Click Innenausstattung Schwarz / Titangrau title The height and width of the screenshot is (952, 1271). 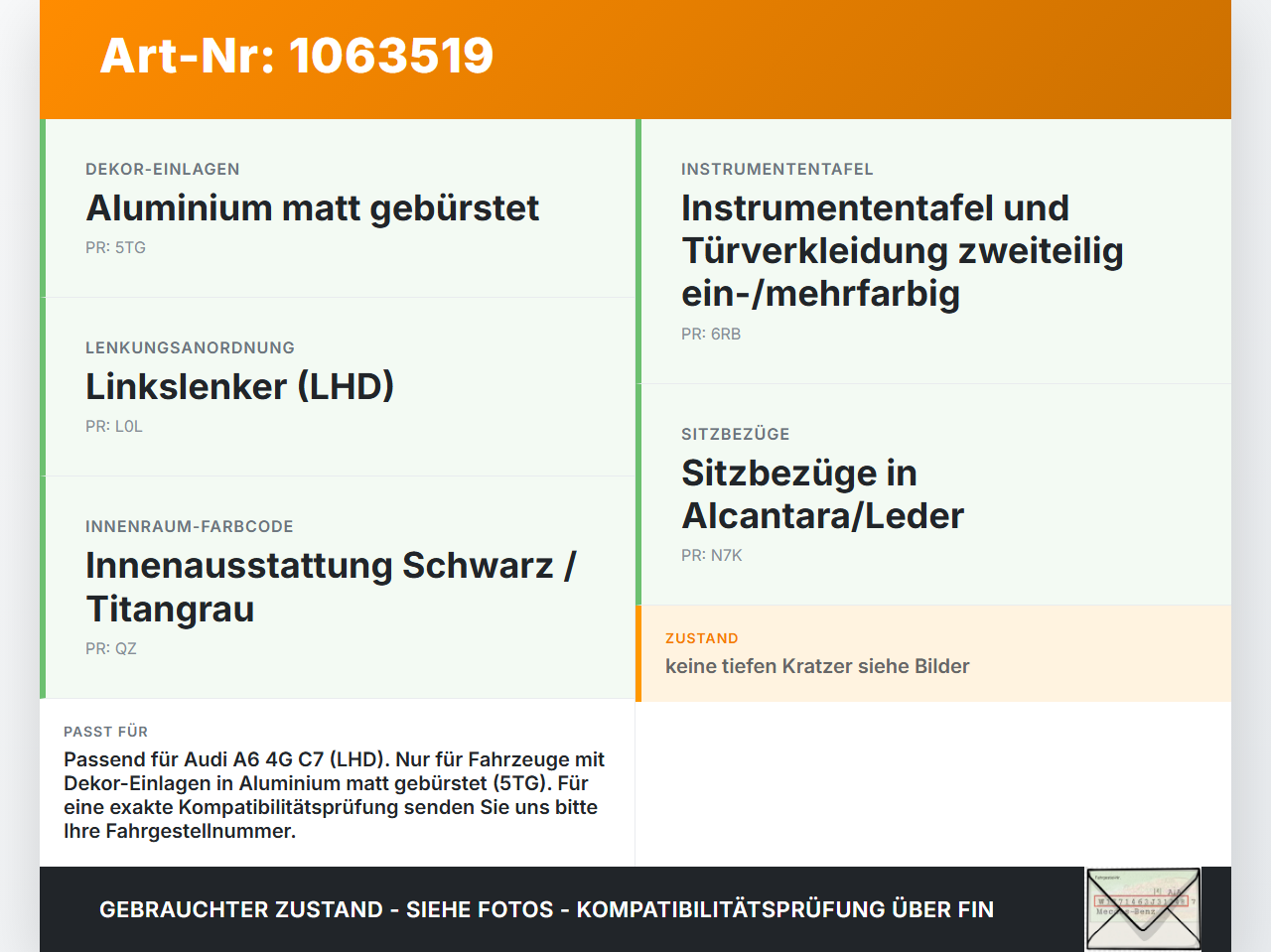coord(331,587)
